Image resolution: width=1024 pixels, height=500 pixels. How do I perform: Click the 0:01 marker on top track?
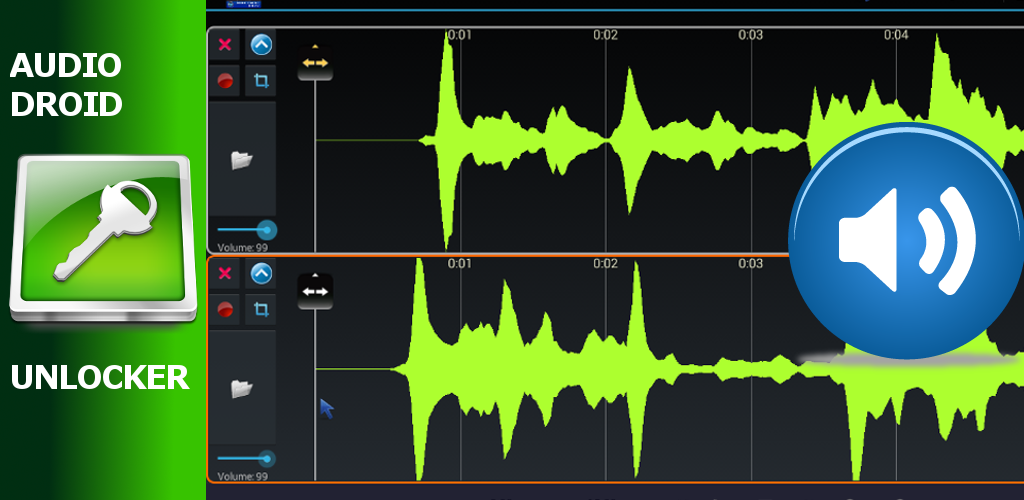(460, 35)
